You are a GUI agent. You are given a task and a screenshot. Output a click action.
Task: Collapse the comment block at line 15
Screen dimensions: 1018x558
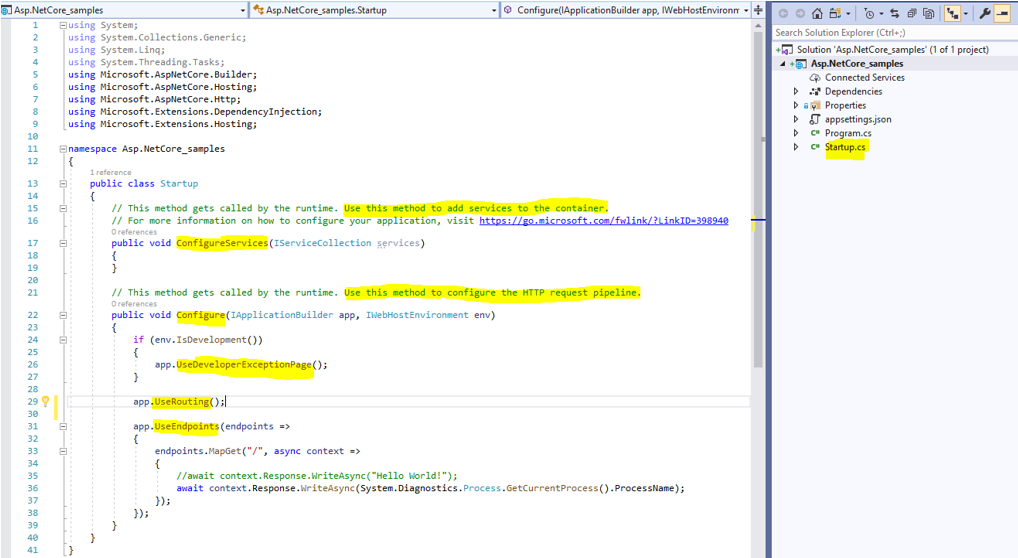(x=63, y=209)
